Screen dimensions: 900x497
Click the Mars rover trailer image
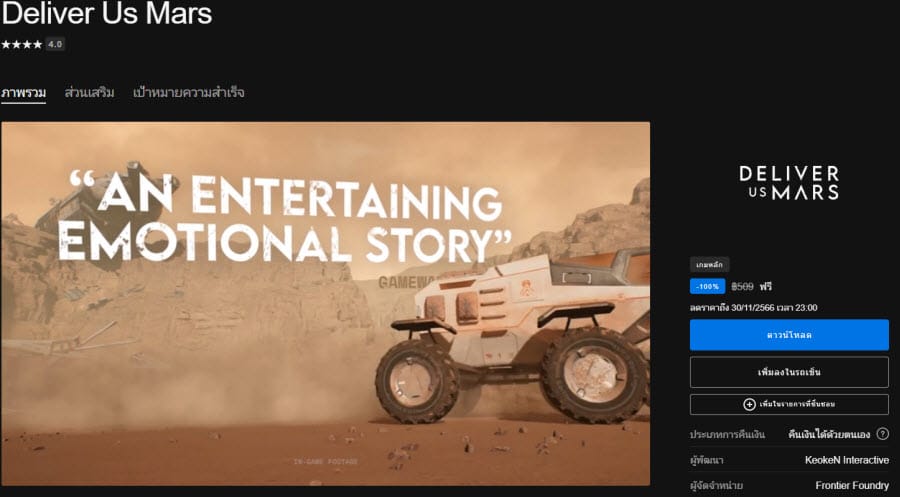325,304
